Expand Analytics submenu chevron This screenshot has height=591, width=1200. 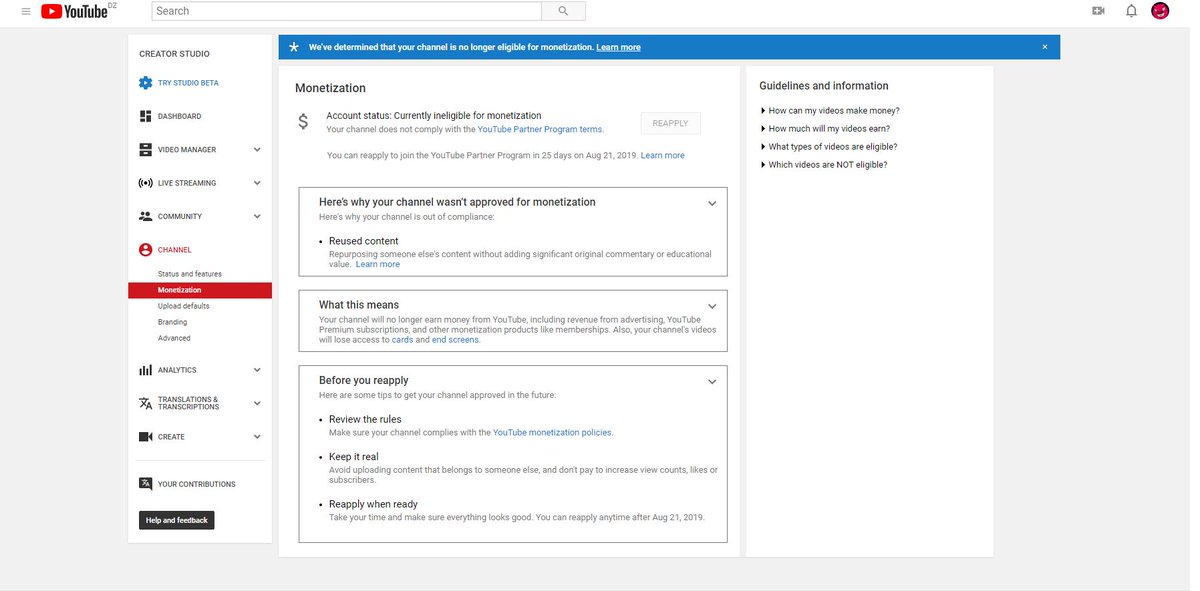(257, 370)
